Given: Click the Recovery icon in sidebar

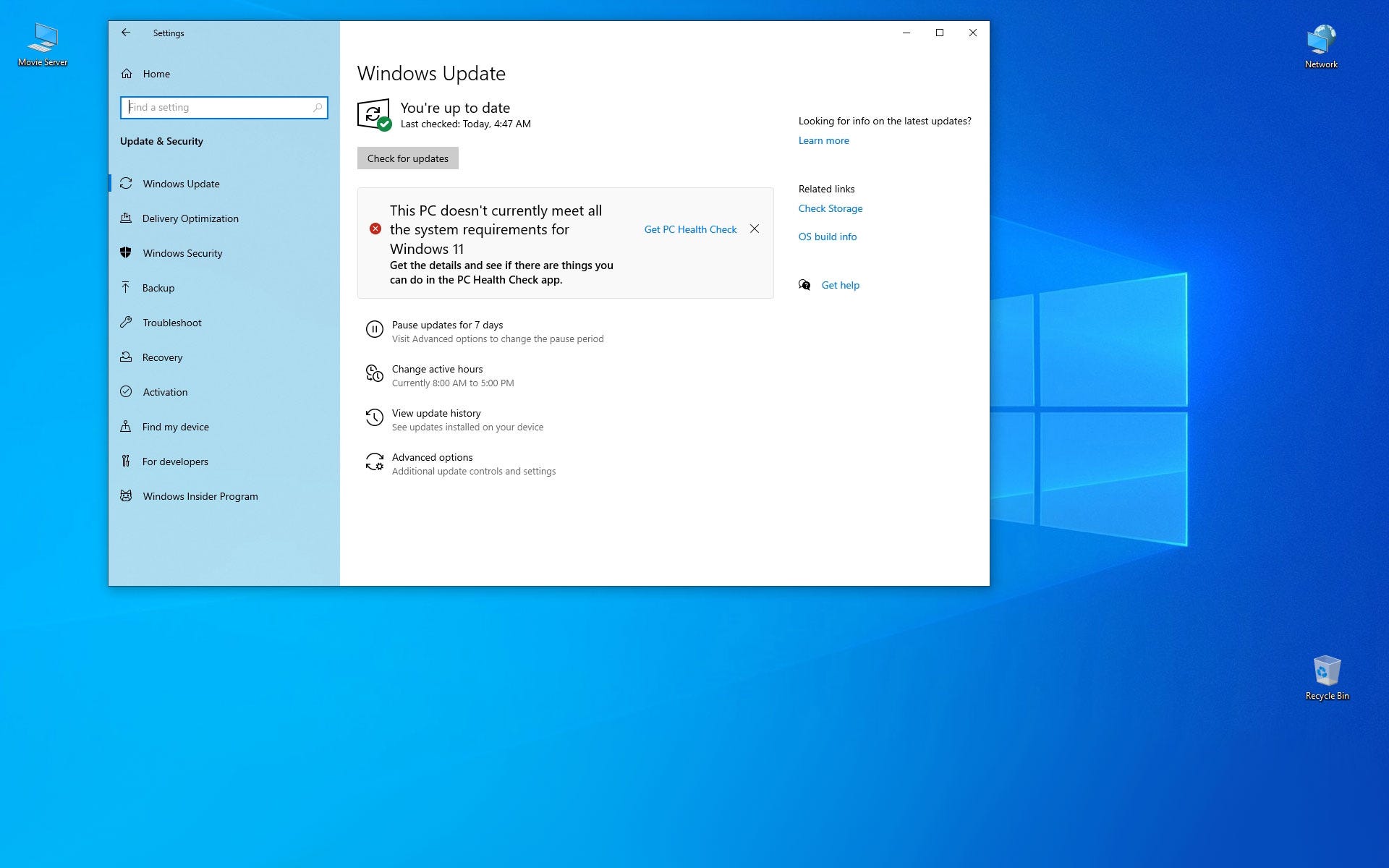Looking at the screenshot, I should (x=126, y=357).
